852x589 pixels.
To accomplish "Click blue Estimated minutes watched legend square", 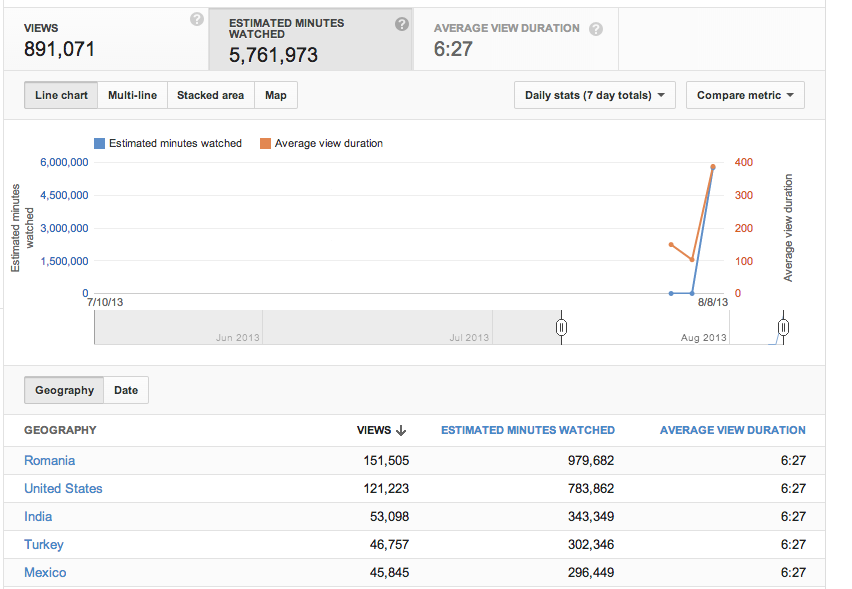I will point(99,143).
